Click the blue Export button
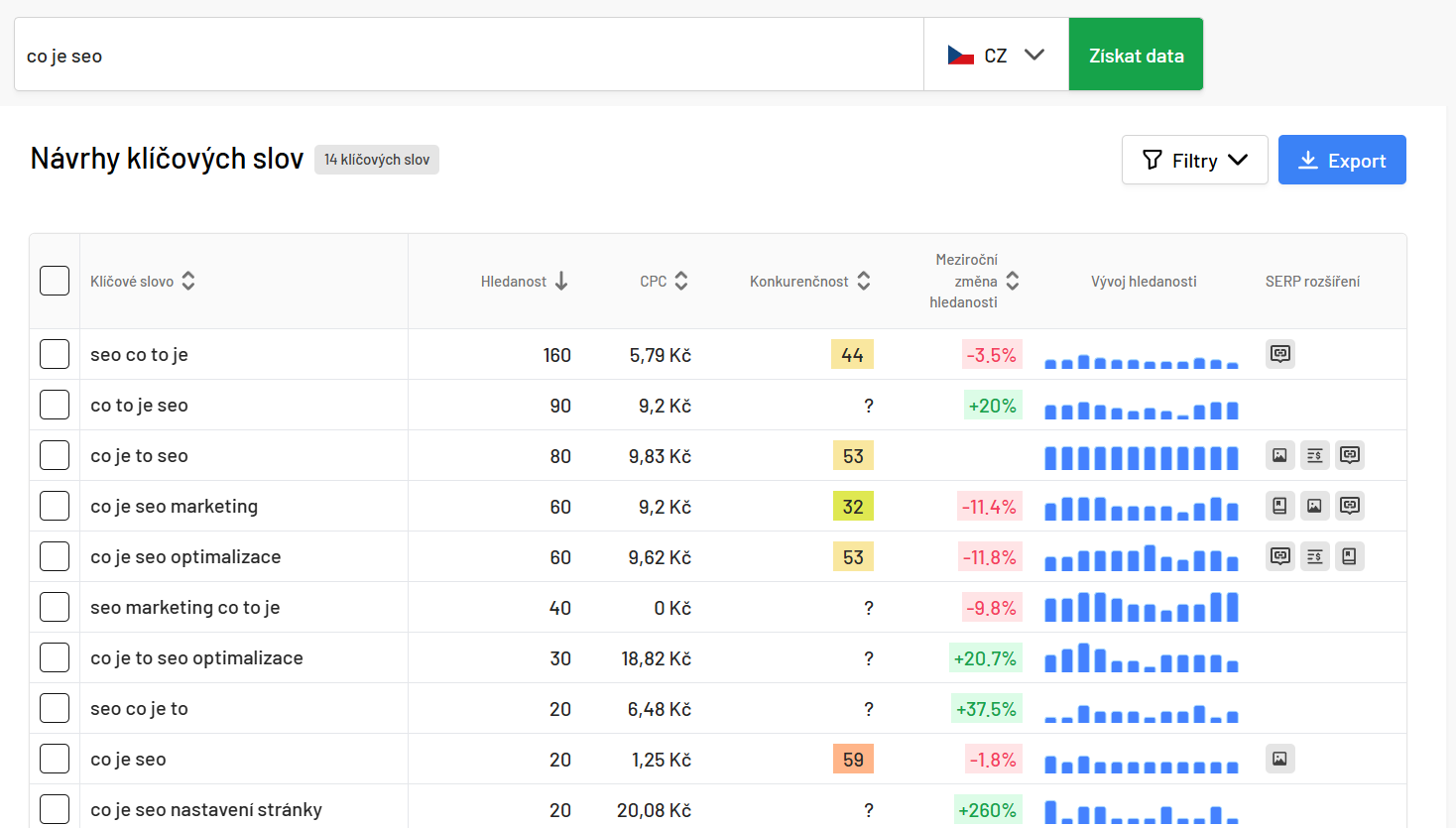Screen dimensions: 1456x828 (1341, 160)
